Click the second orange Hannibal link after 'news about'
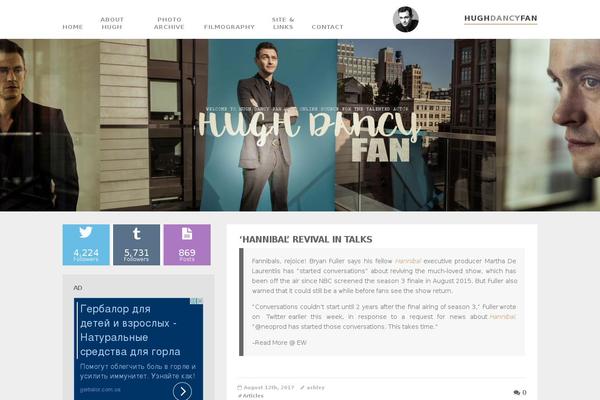Image resolution: width=600 pixels, height=400 pixels. pyautogui.click(x=503, y=317)
